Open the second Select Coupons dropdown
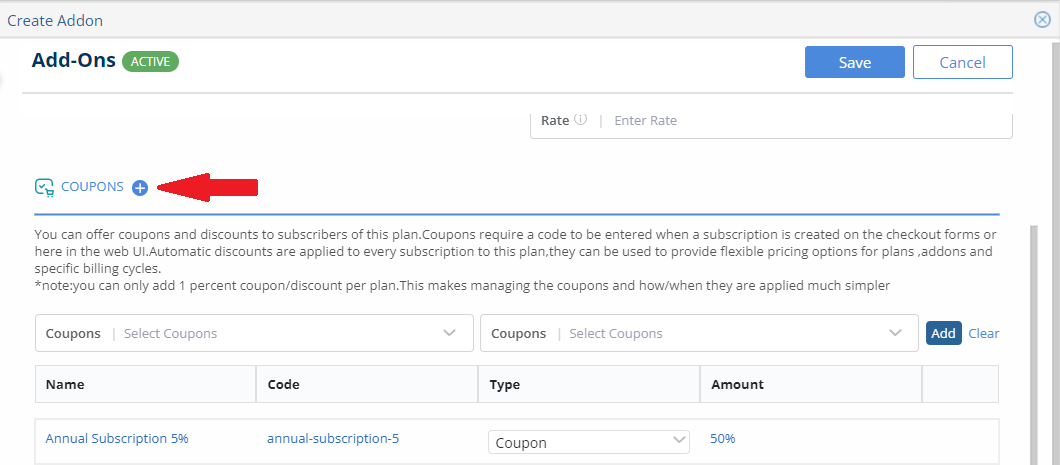This screenshot has height=465, width=1060. (699, 333)
